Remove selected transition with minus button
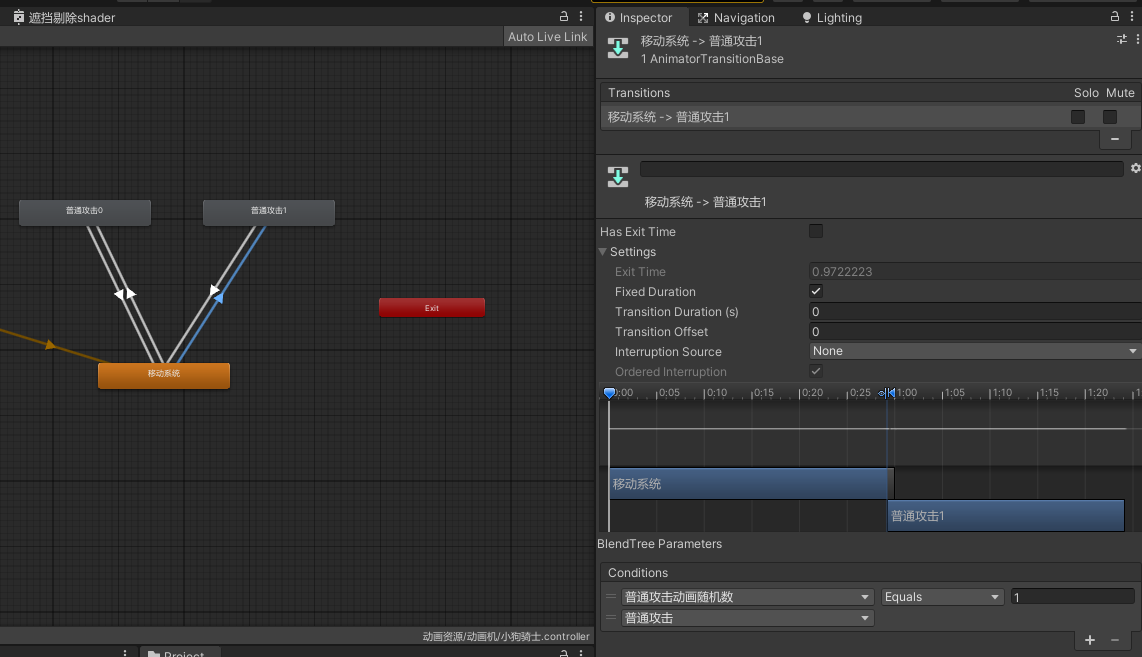The height and width of the screenshot is (657, 1142). click(x=1114, y=139)
